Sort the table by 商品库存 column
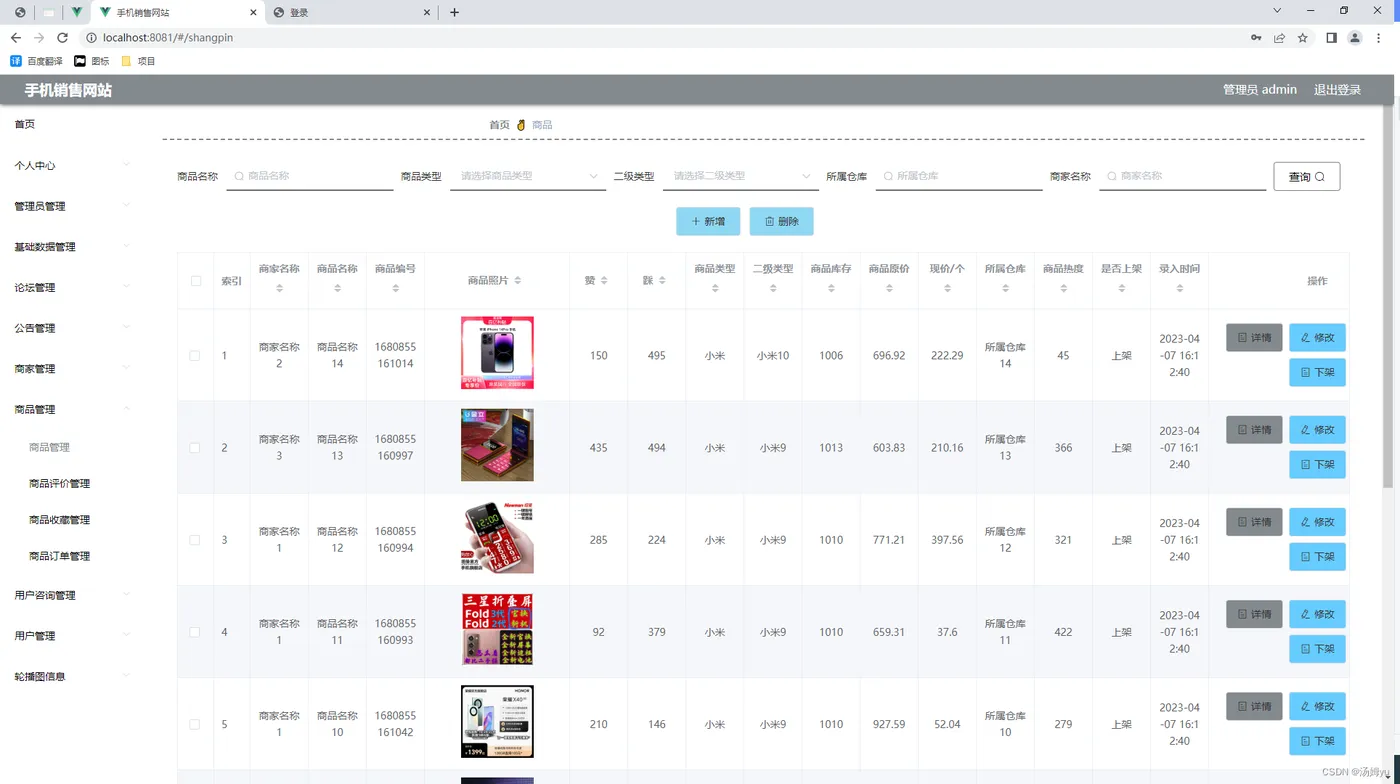This screenshot has height=784, width=1400. tap(831, 288)
